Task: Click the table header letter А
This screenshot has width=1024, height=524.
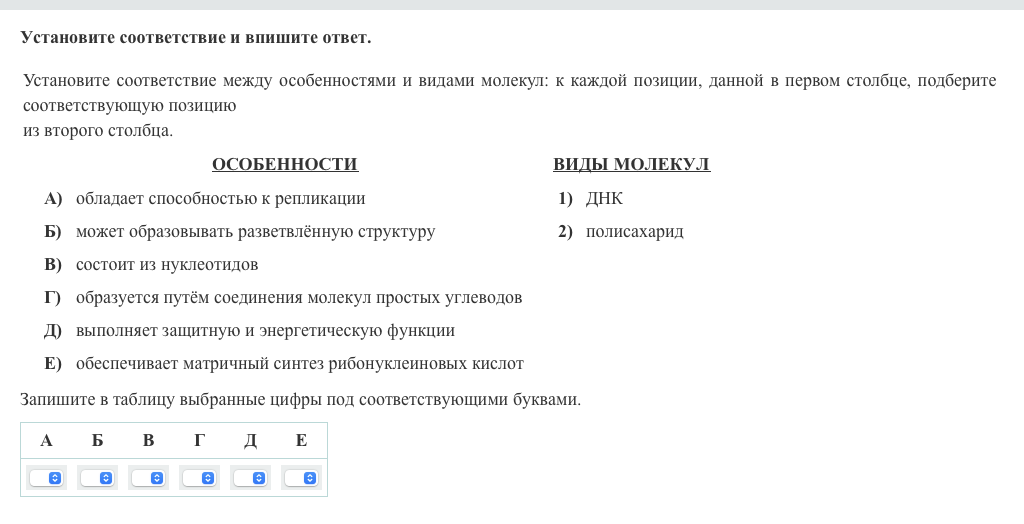Action: 46,440
